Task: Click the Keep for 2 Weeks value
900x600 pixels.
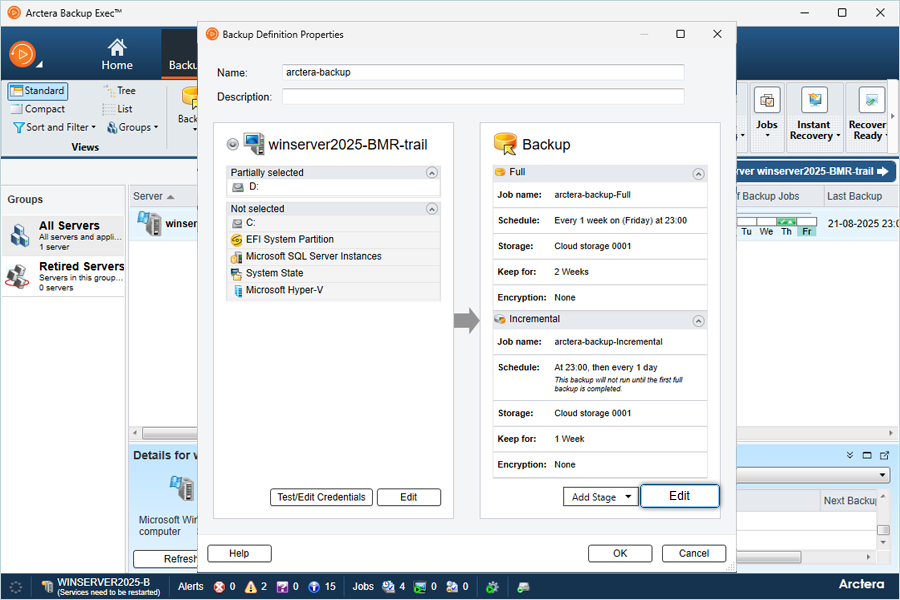Action: (x=571, y=272)
